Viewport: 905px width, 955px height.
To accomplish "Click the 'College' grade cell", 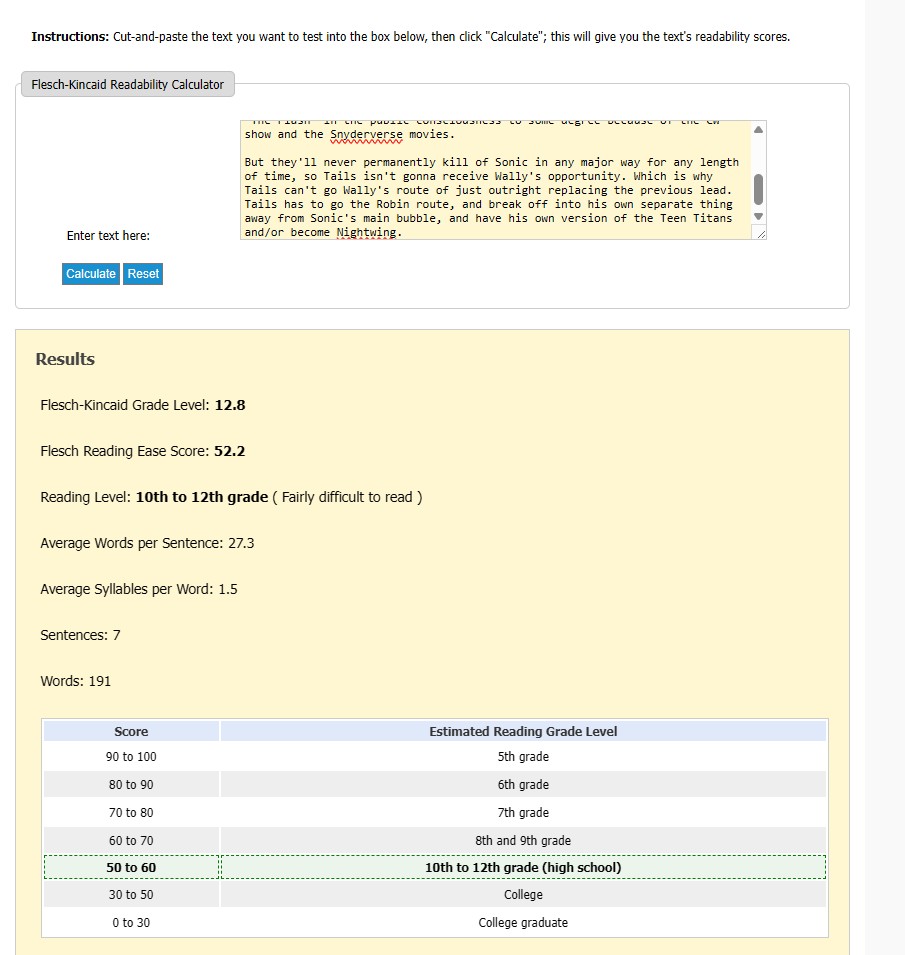I will tap(523, 895).
